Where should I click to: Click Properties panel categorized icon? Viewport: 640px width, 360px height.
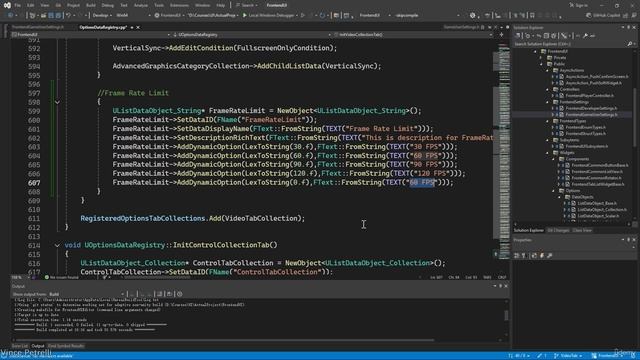tap(517, 256)
